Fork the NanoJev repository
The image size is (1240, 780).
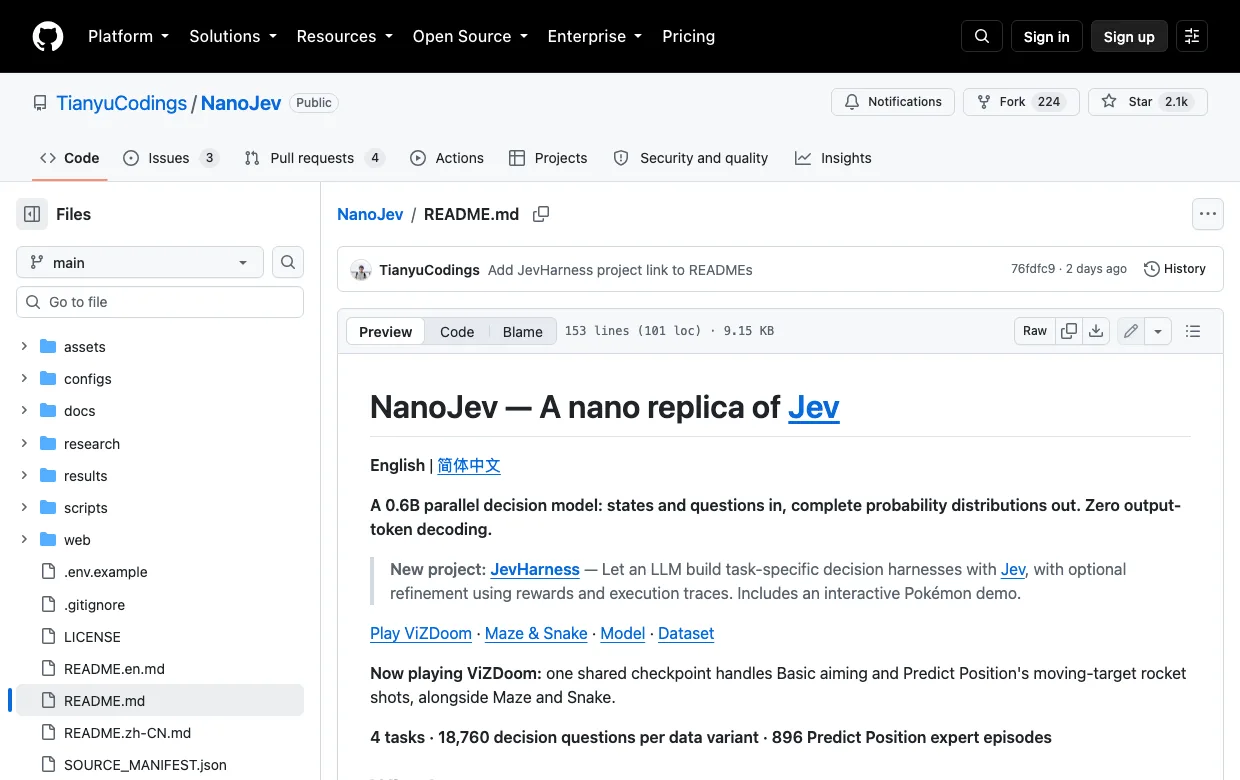[x=1021, y=102]
